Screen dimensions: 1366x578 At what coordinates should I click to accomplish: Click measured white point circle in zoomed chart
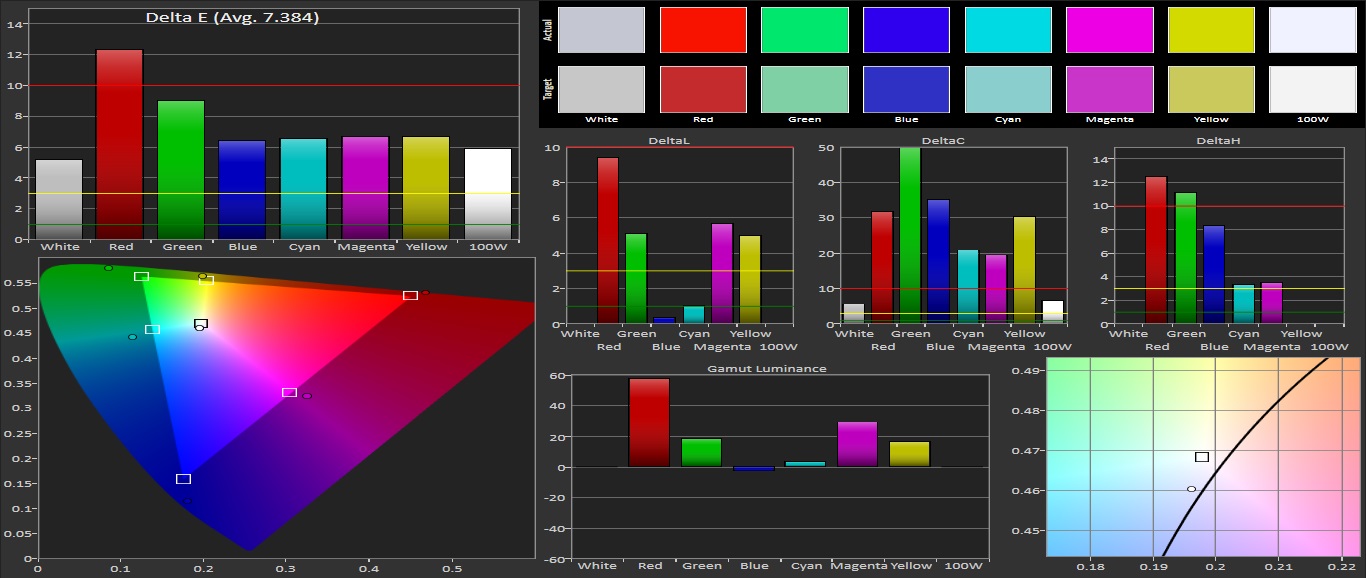[1191, 489]
